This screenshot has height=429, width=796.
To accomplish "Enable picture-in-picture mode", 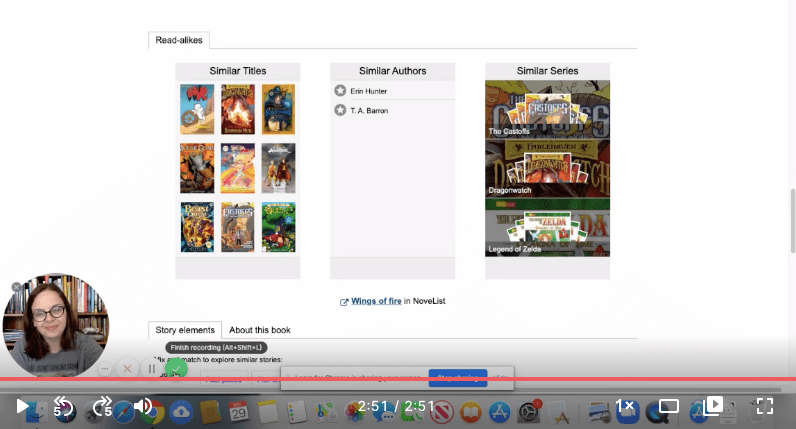I will [x=714, y=406].
